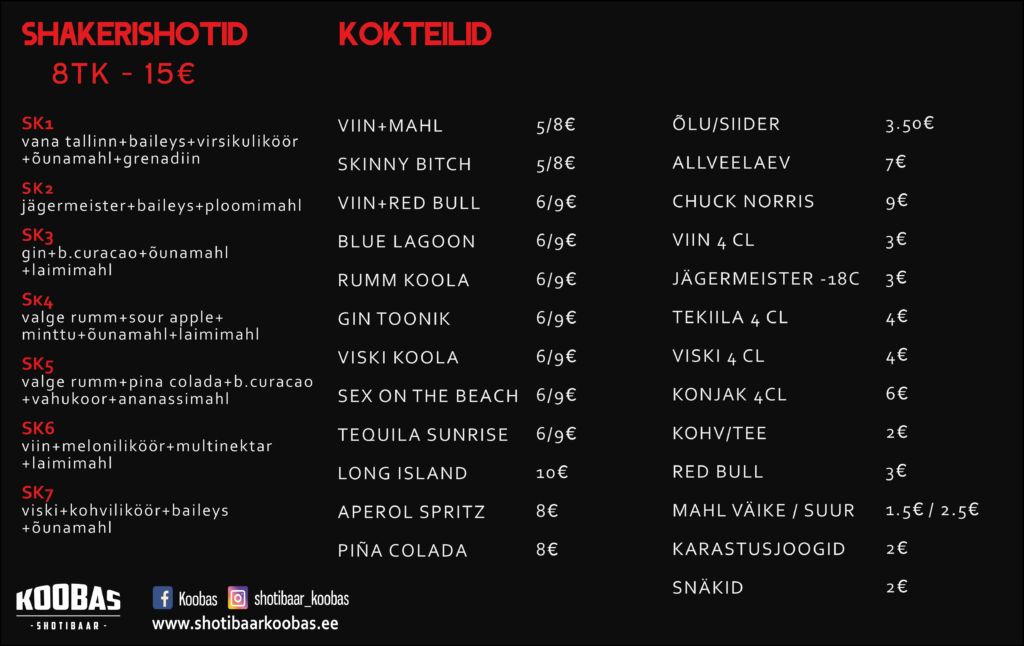Select the SHAKERISHOTID heading
The height and width of the screenshot is (646, 1024).
click(x=135, y=35)
